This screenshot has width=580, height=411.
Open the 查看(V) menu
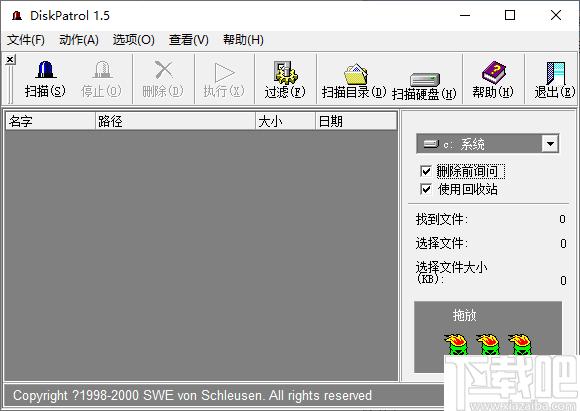[189, 40]
